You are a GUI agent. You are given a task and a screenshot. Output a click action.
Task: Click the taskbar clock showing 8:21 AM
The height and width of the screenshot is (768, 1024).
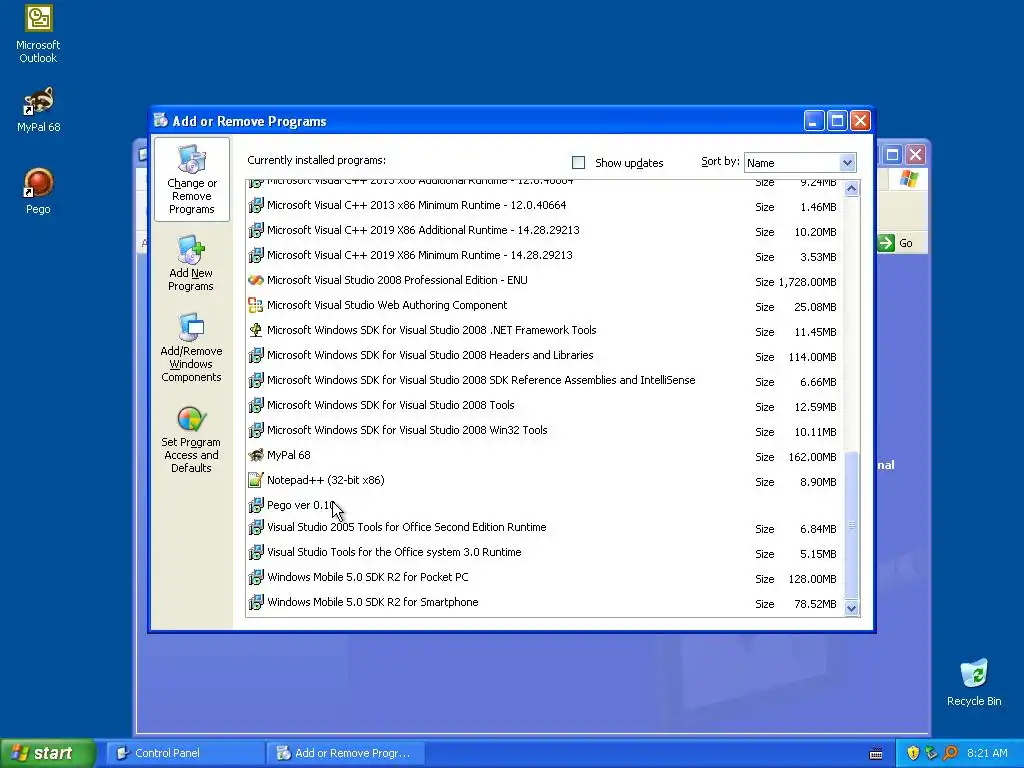pyautogui.click(x=987, y=753)
